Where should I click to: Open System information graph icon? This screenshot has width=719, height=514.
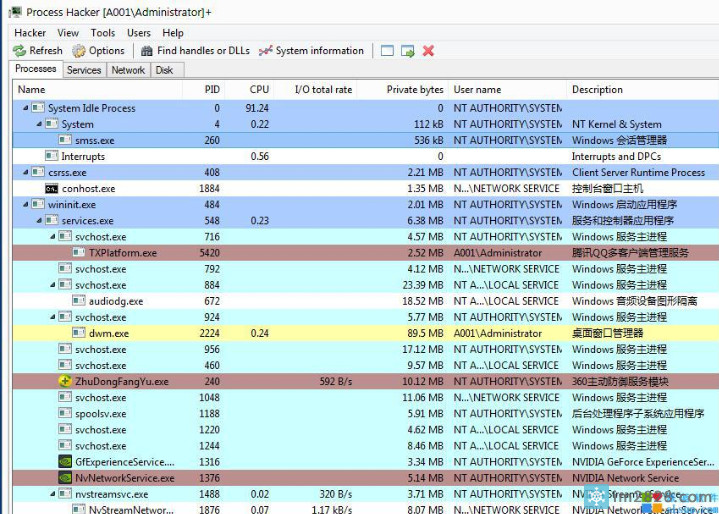pyautogui.click(x=265, y=51)
